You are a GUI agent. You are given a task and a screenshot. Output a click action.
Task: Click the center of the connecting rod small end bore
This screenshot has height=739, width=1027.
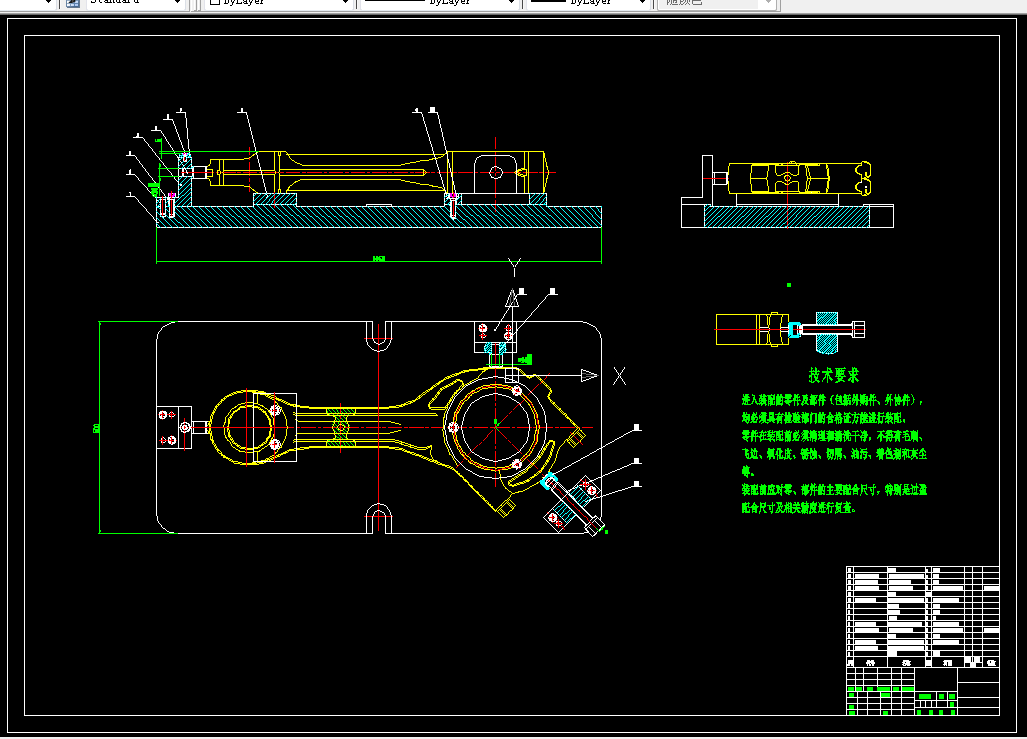248,427
